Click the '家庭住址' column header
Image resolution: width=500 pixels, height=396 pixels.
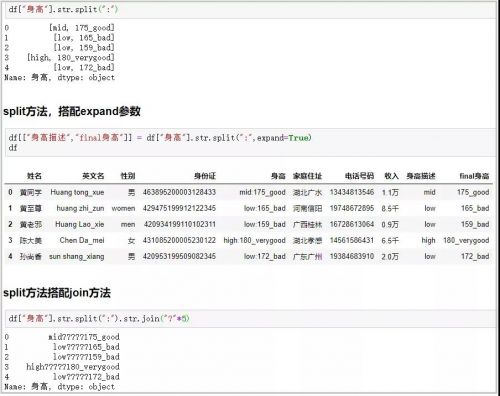307,176
